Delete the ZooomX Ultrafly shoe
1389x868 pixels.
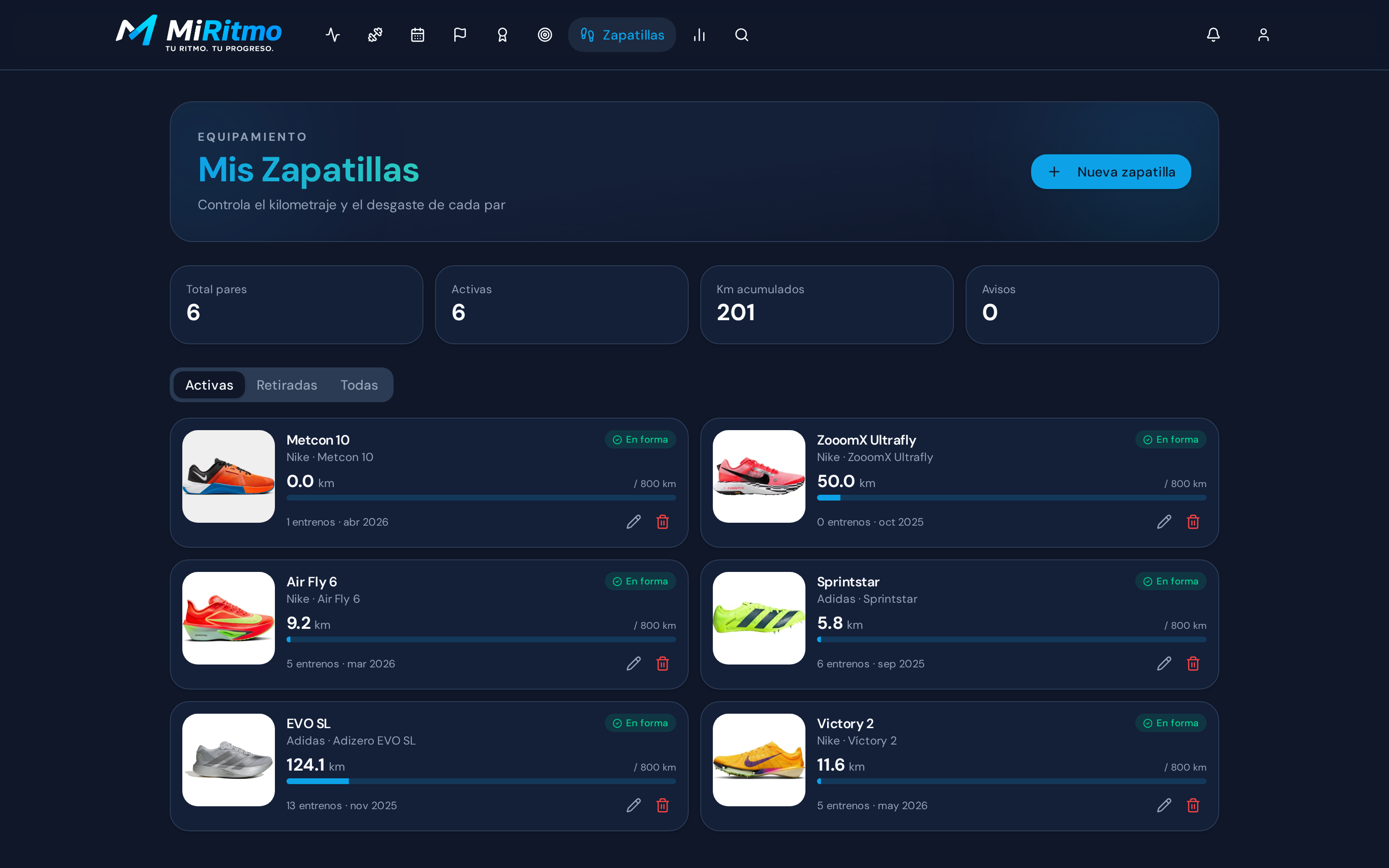(1193, 522)
